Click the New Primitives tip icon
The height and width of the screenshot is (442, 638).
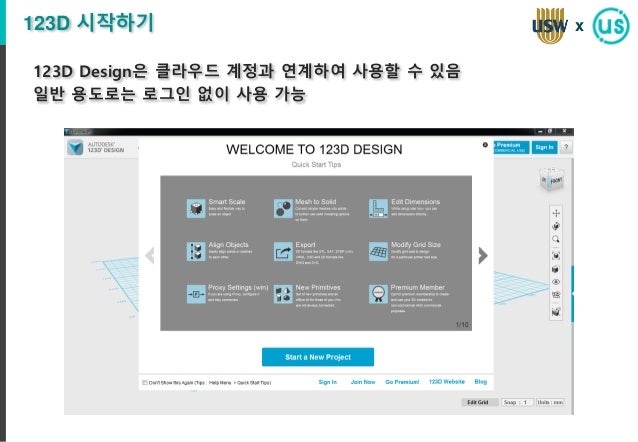click(x=283, y=294)
